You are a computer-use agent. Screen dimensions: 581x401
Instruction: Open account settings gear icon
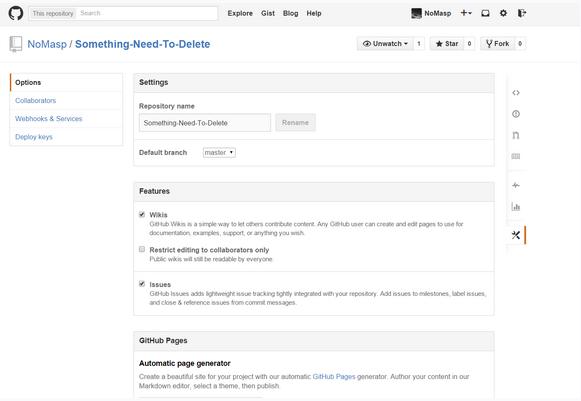[503, 13]
